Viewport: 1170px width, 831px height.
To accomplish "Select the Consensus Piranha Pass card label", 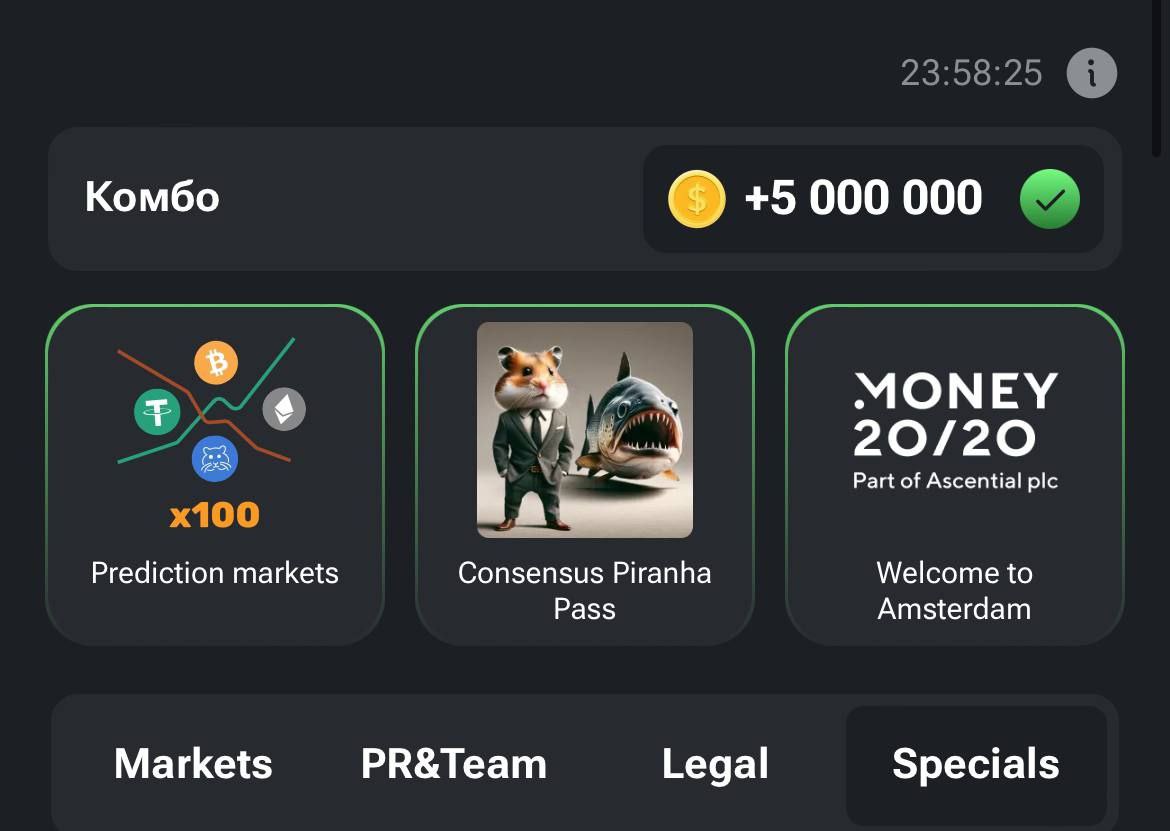I will tap(584, 590).
